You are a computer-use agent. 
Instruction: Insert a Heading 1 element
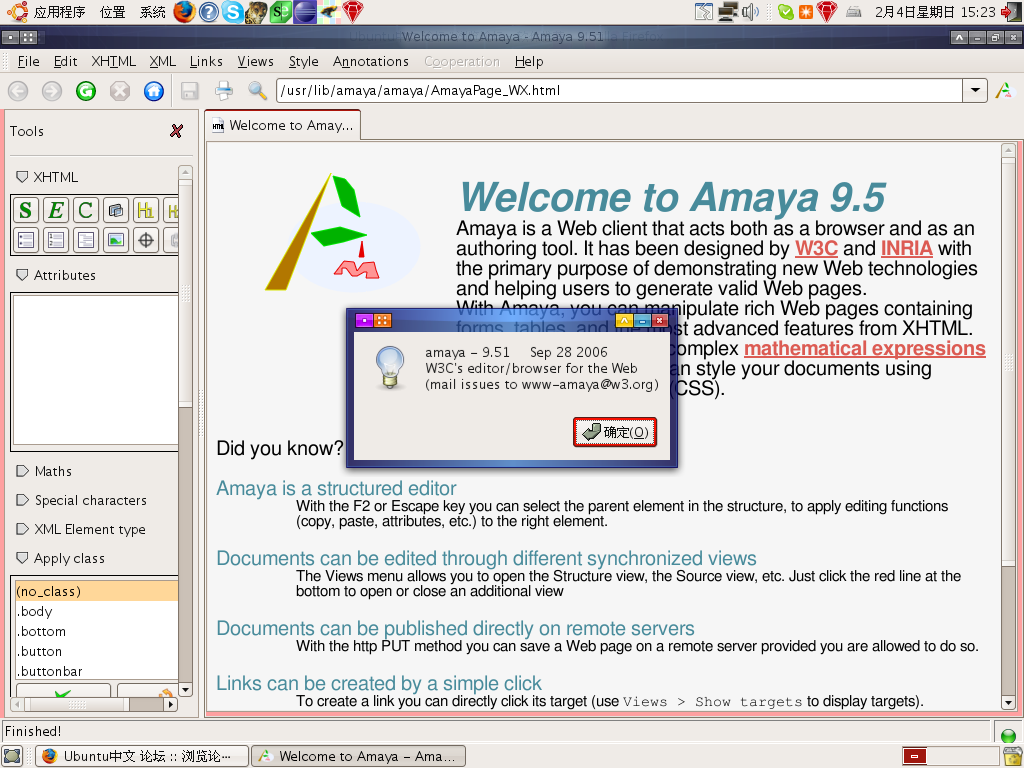pos(146,210)
